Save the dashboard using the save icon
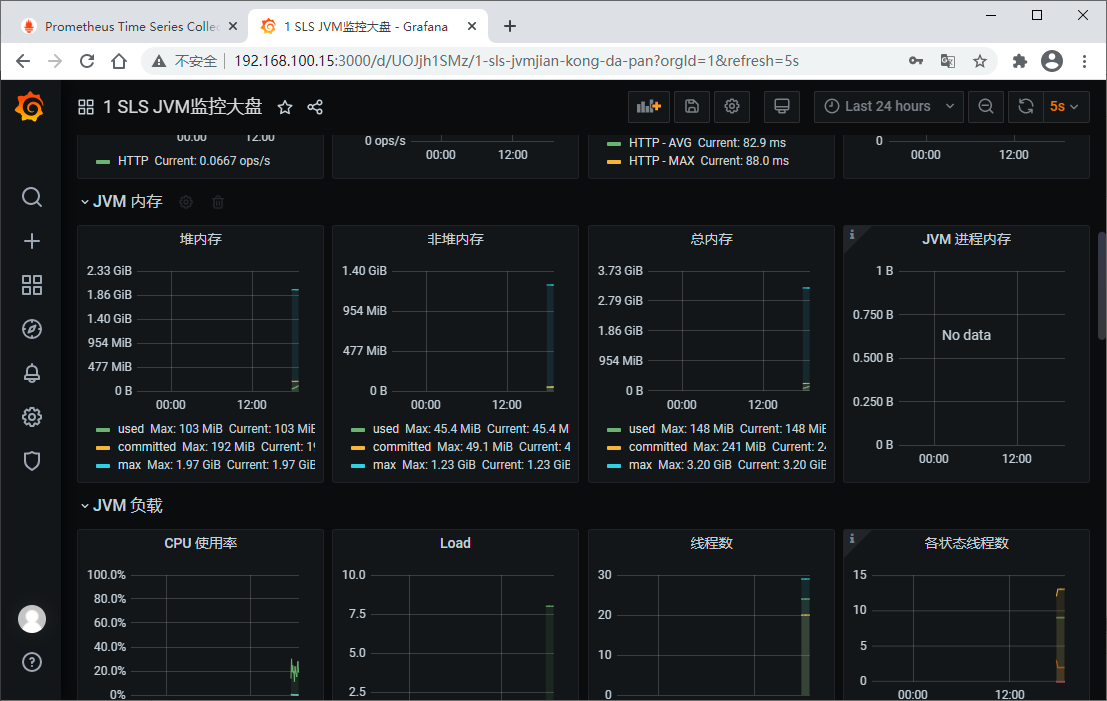This screenshot has width=1107, height=701. pos(690,106)
